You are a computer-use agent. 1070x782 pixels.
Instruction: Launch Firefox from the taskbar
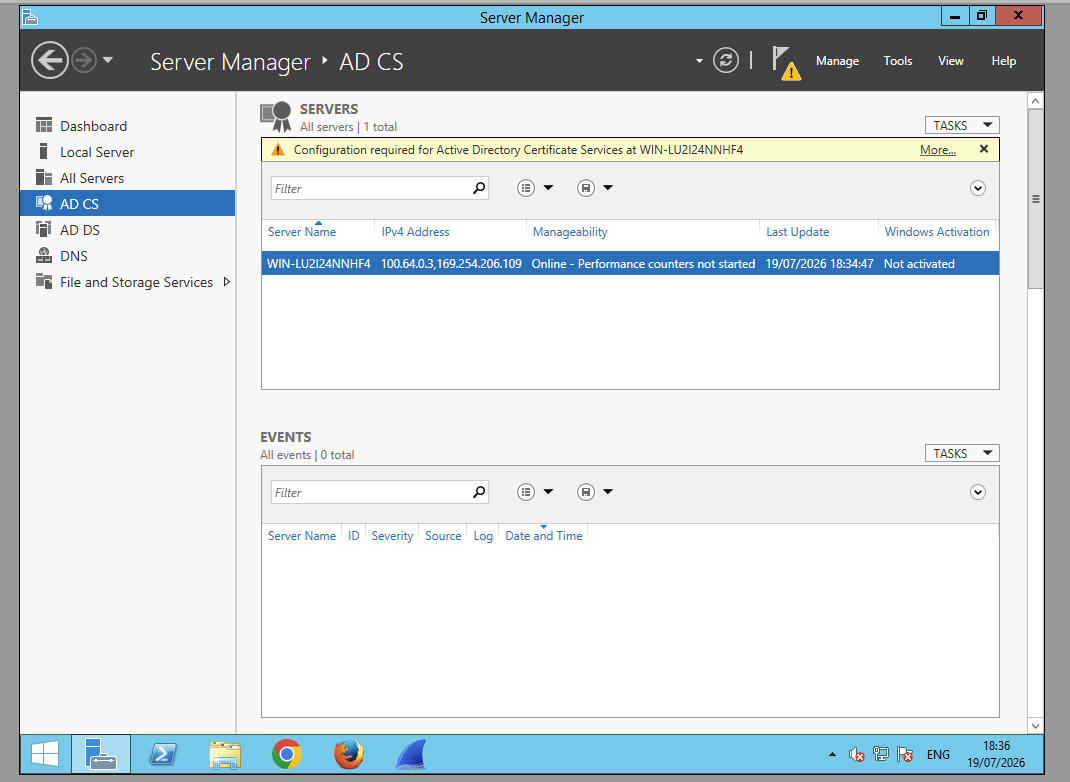pos(349,755)
